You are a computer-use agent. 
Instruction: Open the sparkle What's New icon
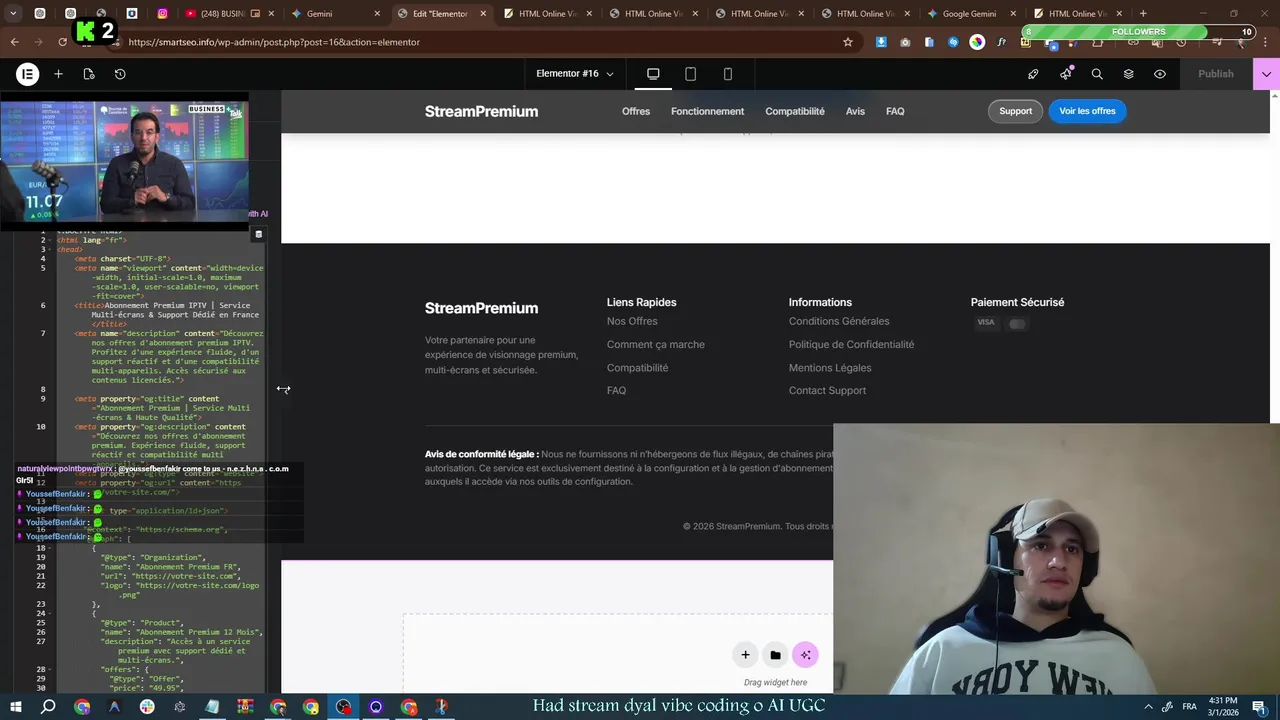click(1066, 74)
